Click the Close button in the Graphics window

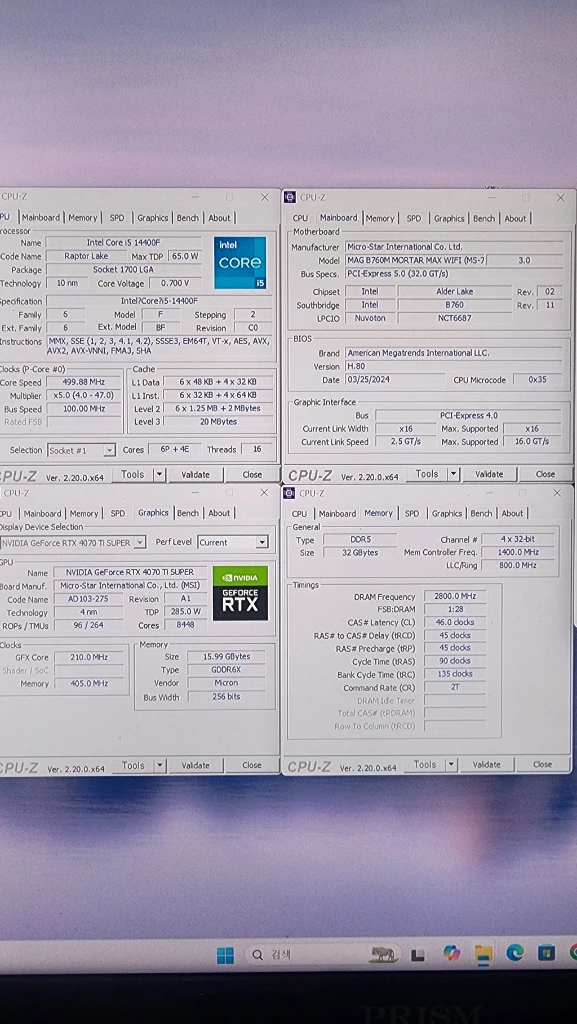pos(252,765)
